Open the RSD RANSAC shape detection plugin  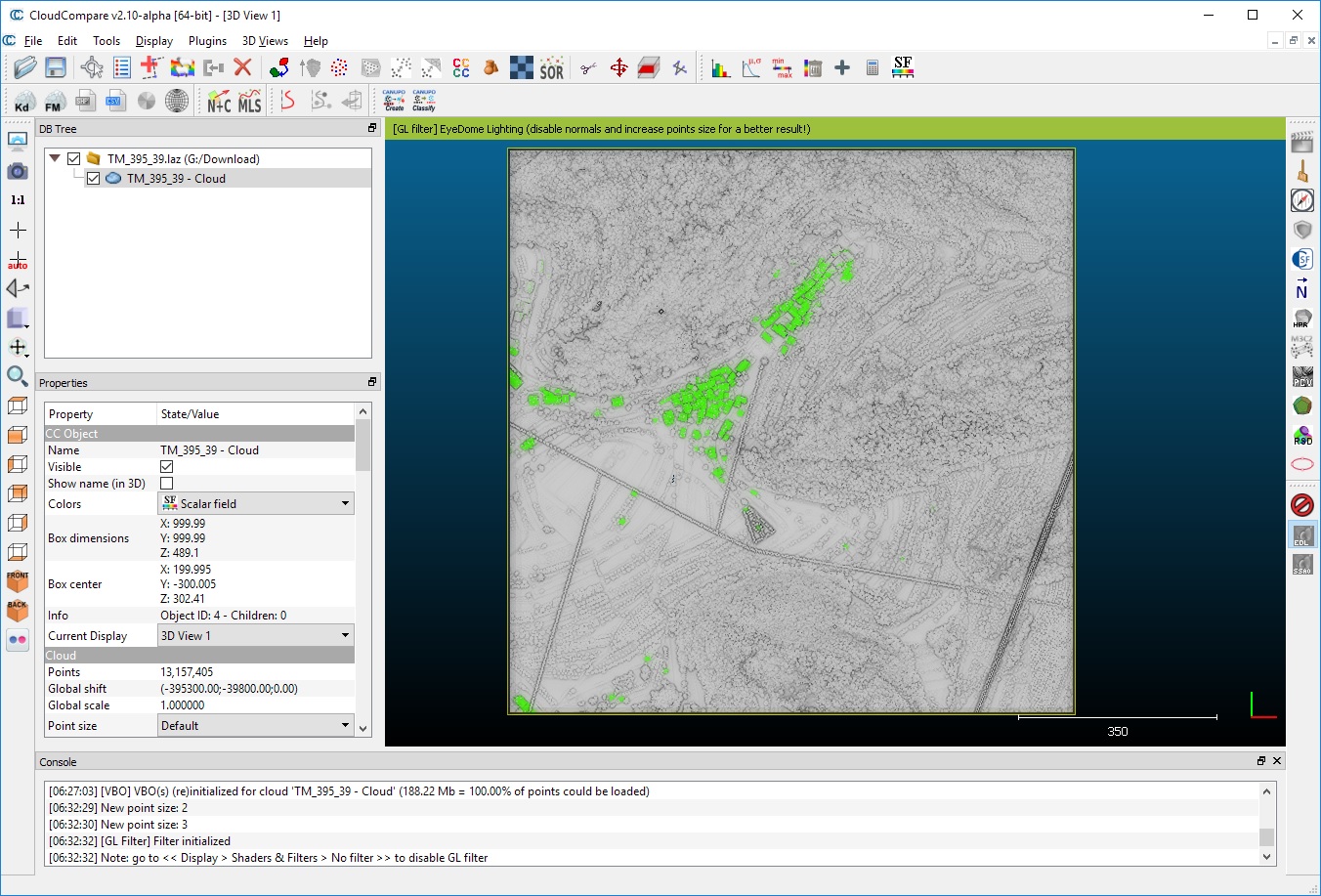tap(1302, 435)
